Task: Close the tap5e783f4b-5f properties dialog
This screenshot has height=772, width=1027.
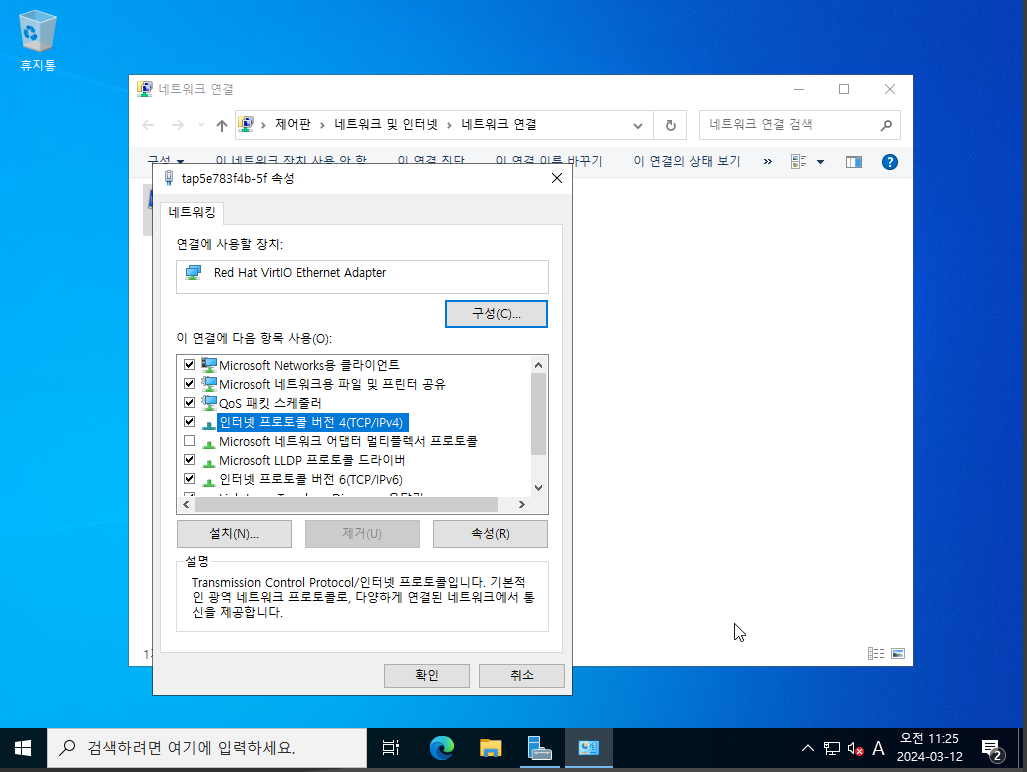Action: click(557, 178)
